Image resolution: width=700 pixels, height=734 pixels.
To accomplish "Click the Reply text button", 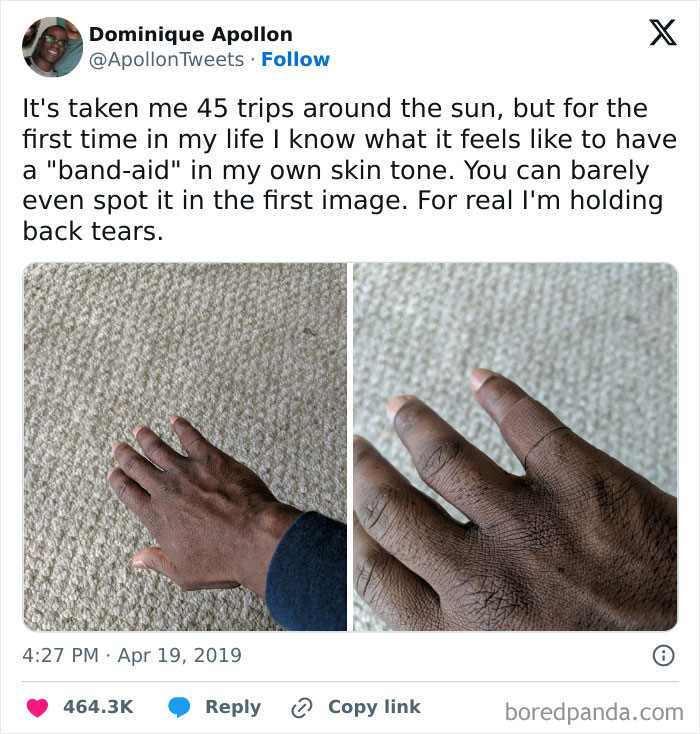I will (233, 707).
